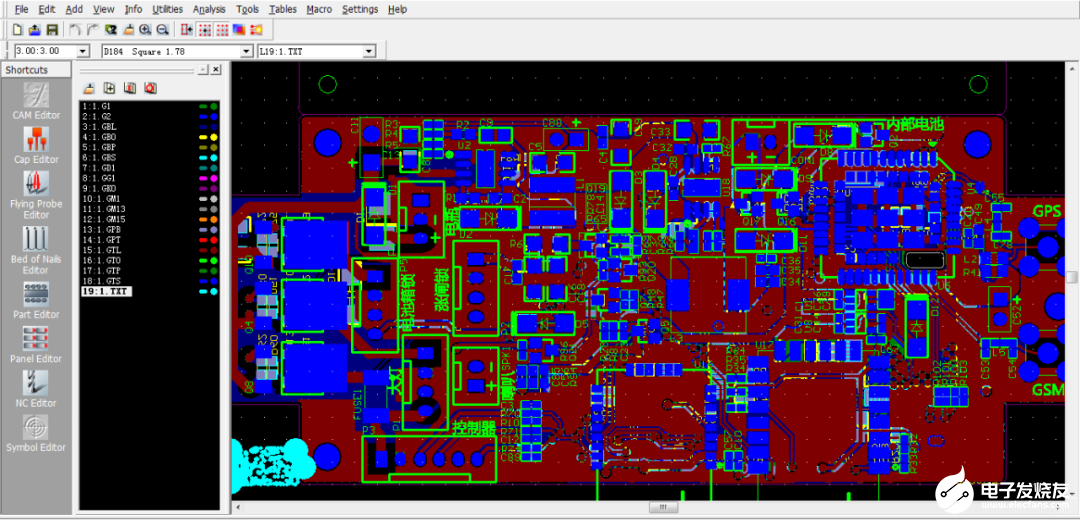Pin the layer panel with the small button
1080x520 pixels.
coord(202,70)
